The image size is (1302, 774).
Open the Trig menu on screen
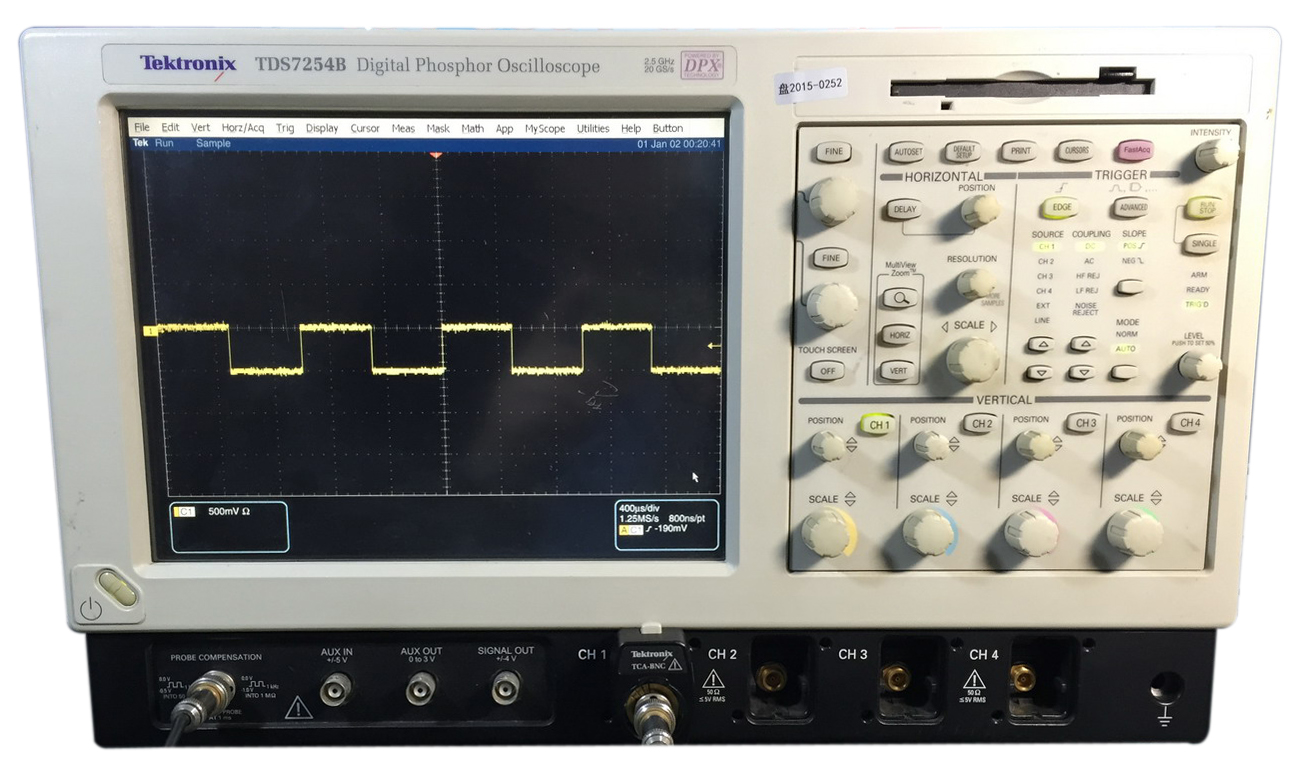285,128
